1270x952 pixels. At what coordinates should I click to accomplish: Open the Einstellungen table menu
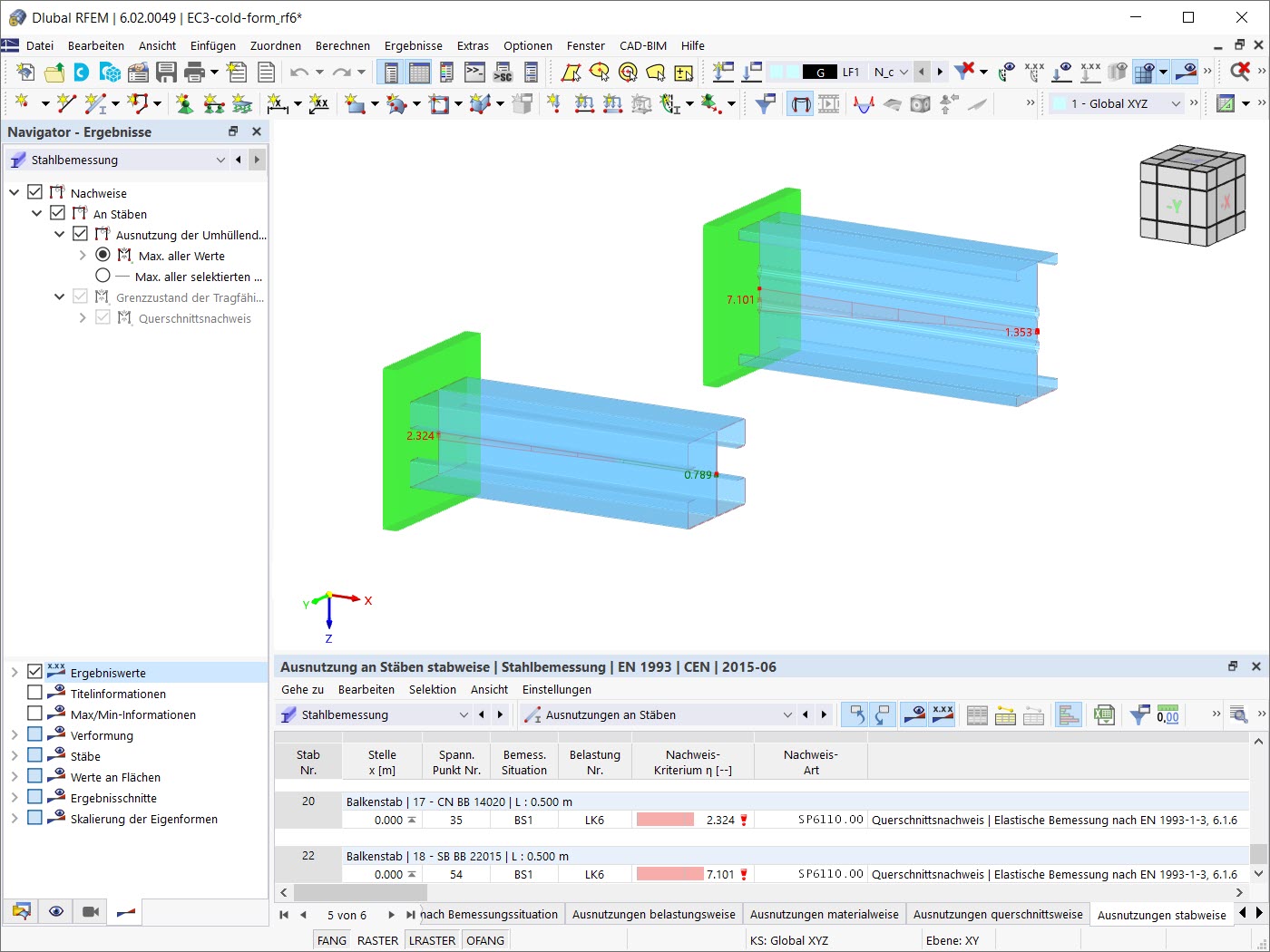pyautogui.click(x=557, y=689)
